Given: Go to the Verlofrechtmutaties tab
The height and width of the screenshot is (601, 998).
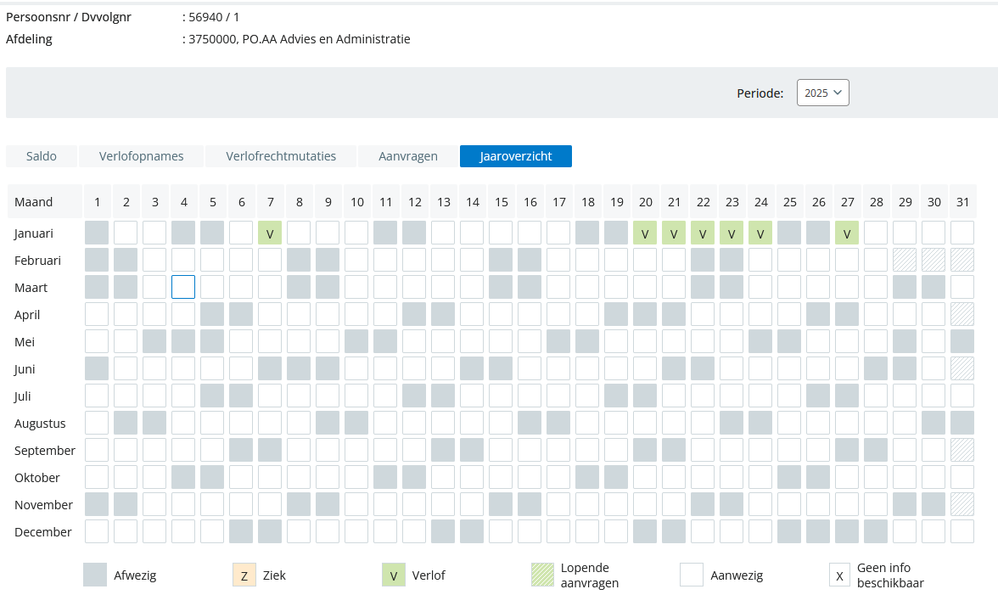Looking at the screenshot, I should pos(281,156).
